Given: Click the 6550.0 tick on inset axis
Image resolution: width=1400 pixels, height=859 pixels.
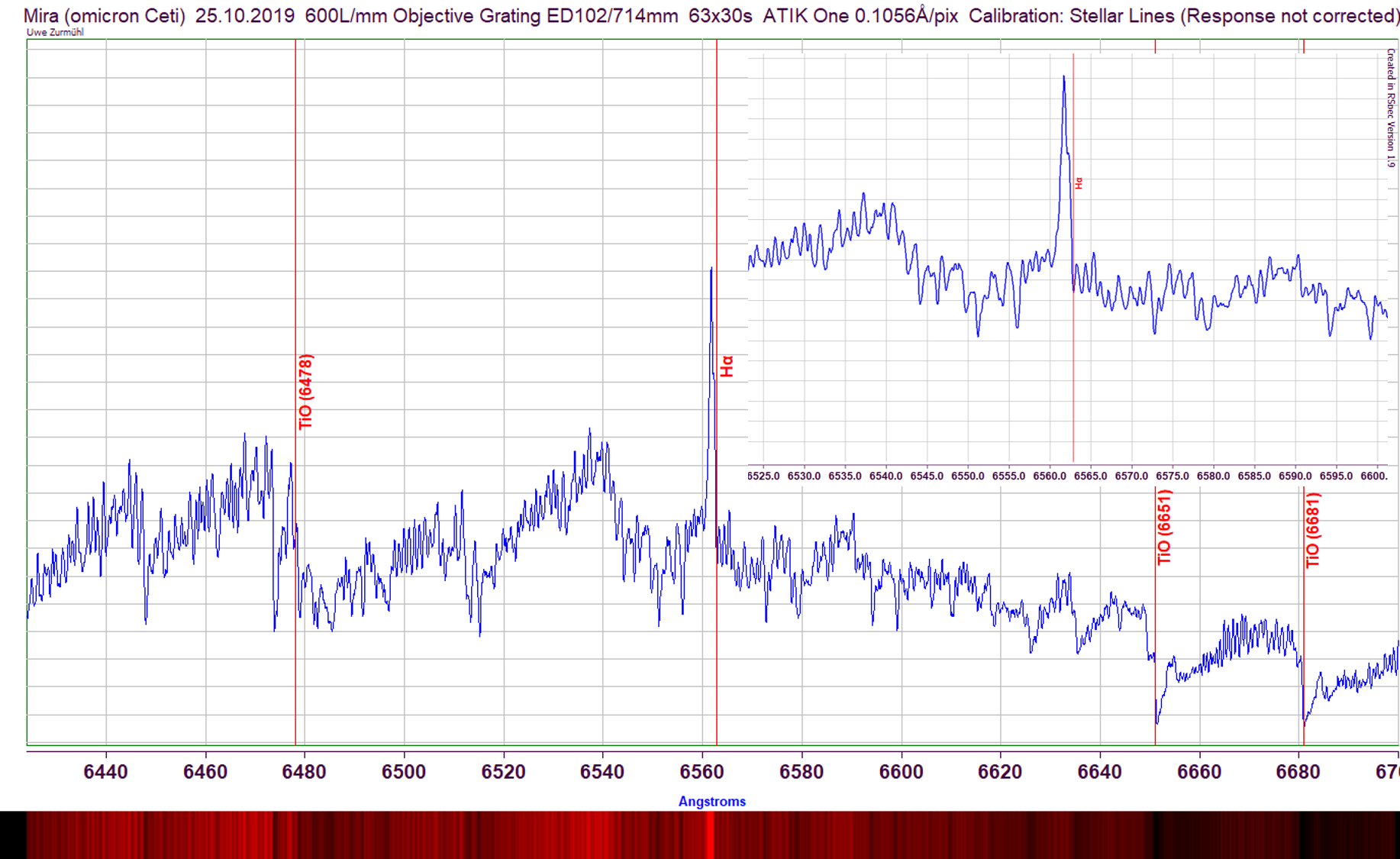Looking at the screenshot, I should (x=967, y=476).
